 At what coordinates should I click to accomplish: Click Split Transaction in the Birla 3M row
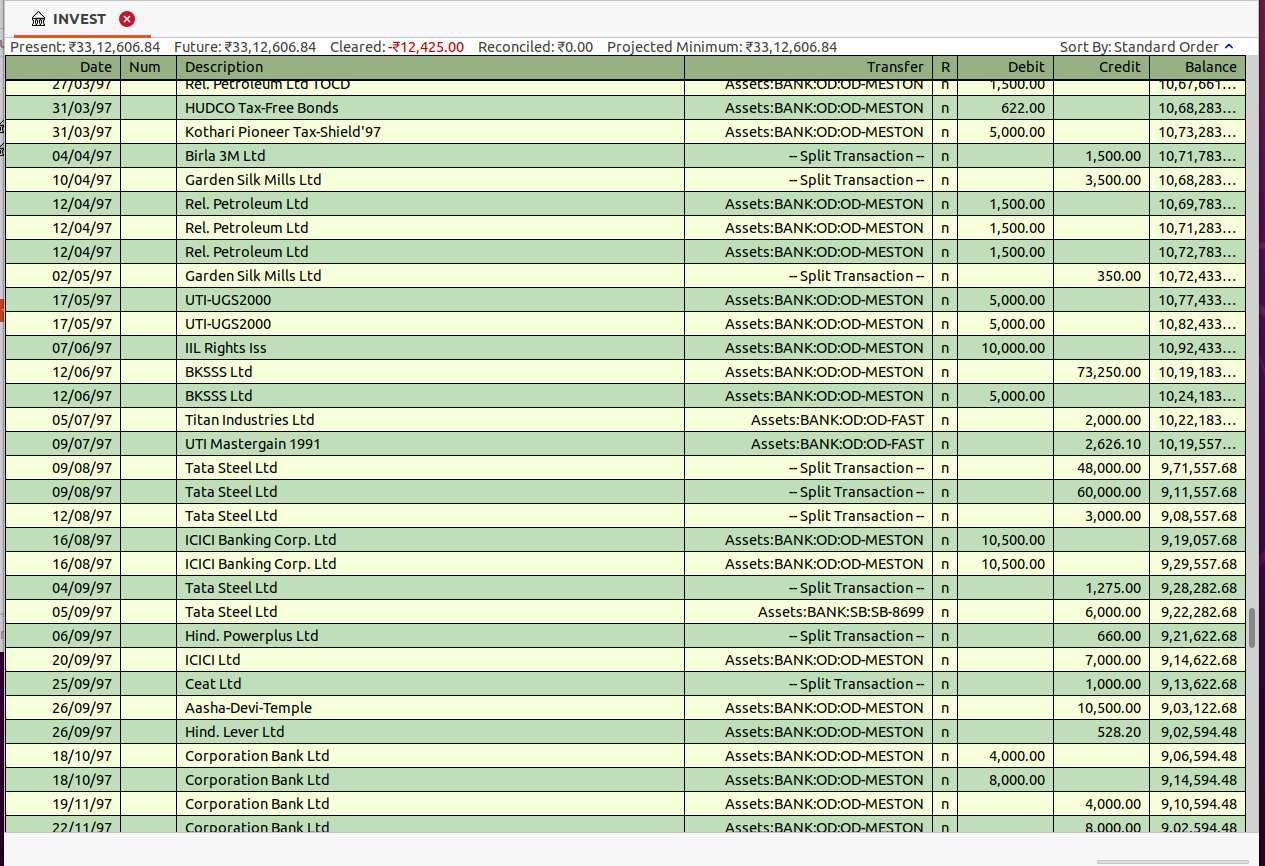(856, 156)
